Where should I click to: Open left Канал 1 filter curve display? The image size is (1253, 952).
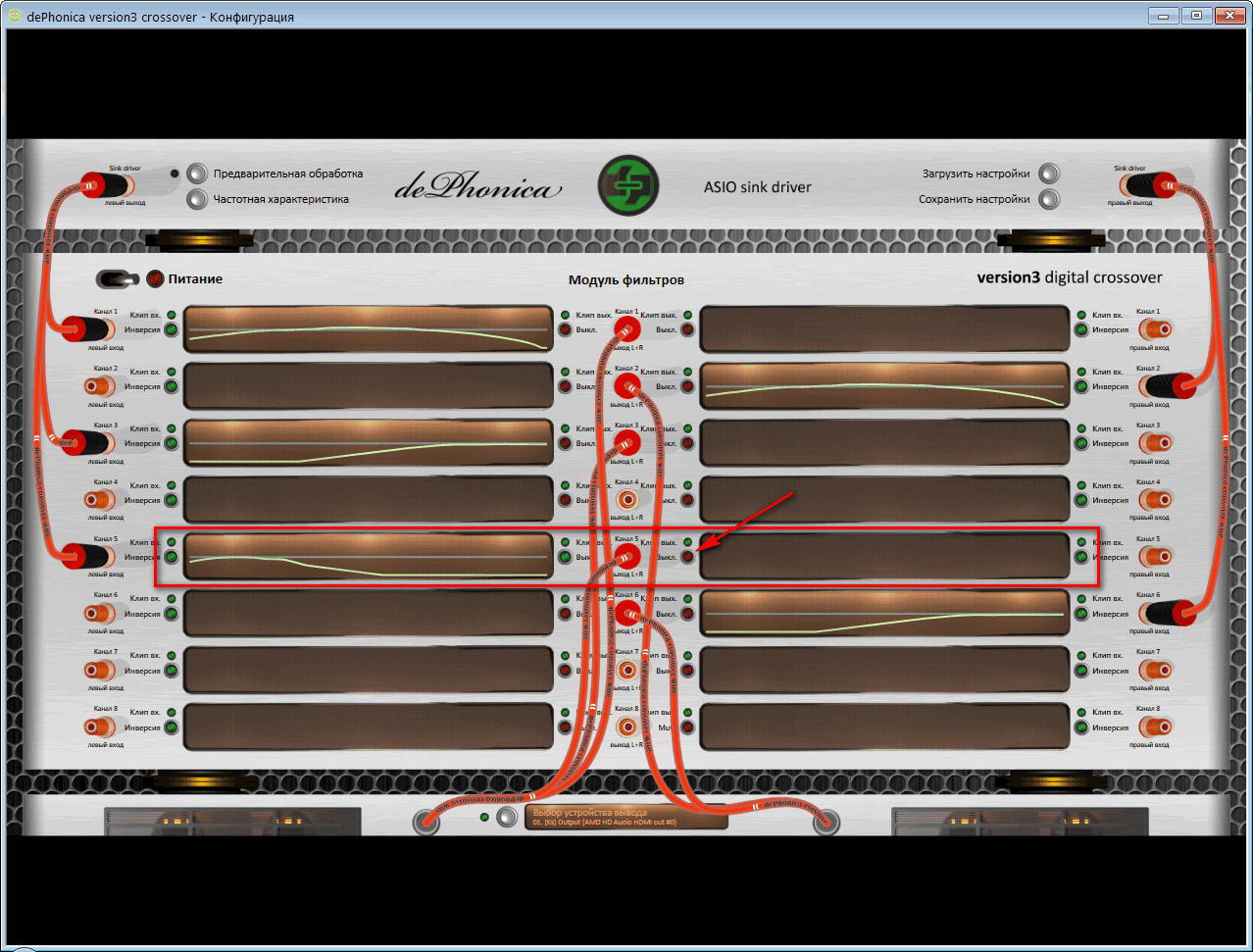[x=369, y=329]
